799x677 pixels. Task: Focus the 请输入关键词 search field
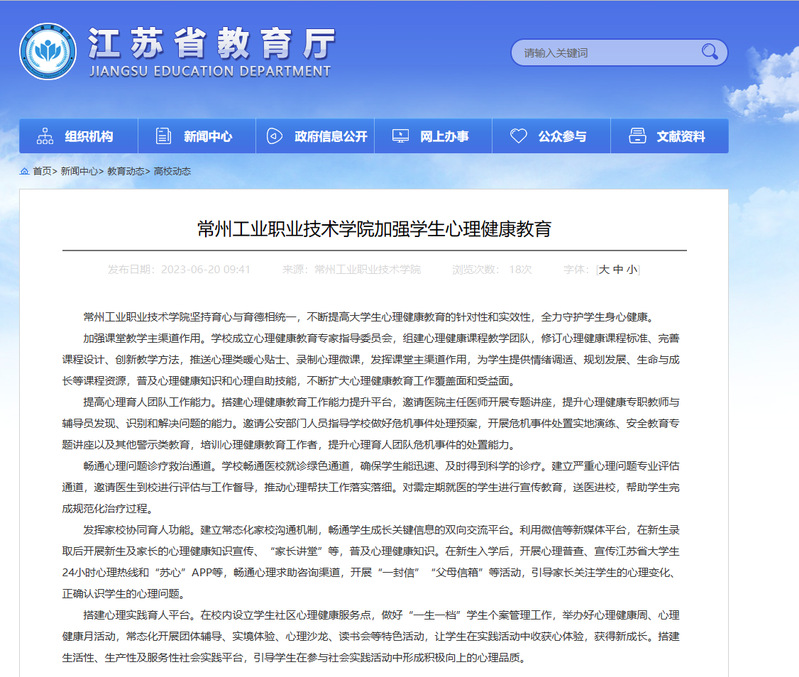point(605,53)
